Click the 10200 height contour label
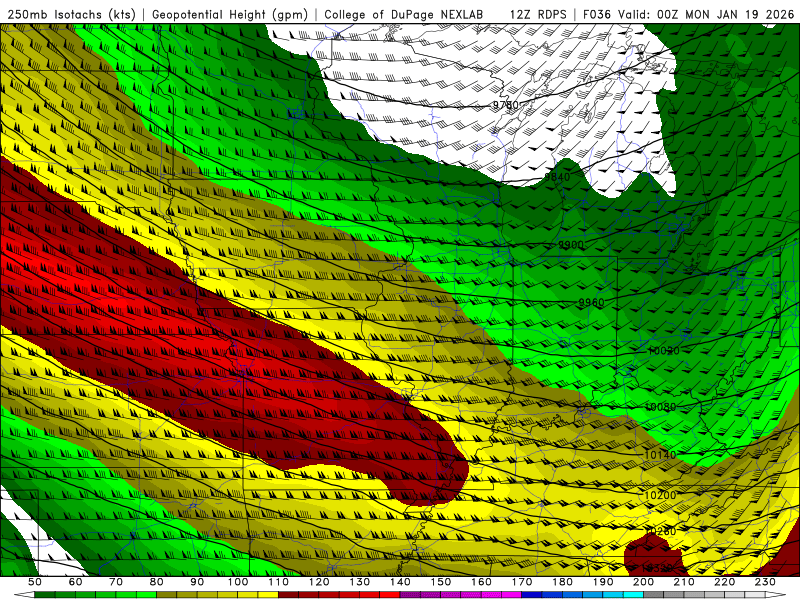 (x=660, y=495)
